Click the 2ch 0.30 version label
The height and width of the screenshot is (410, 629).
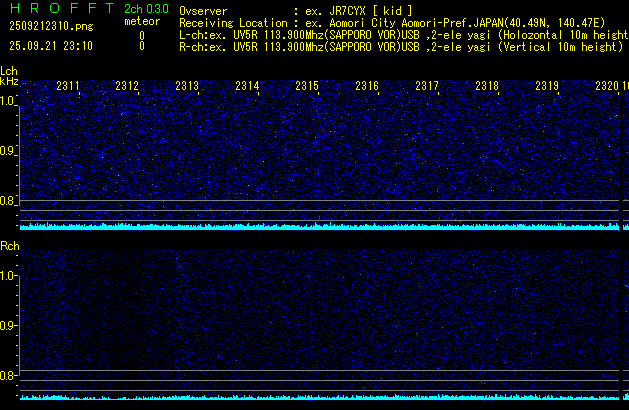146,8
